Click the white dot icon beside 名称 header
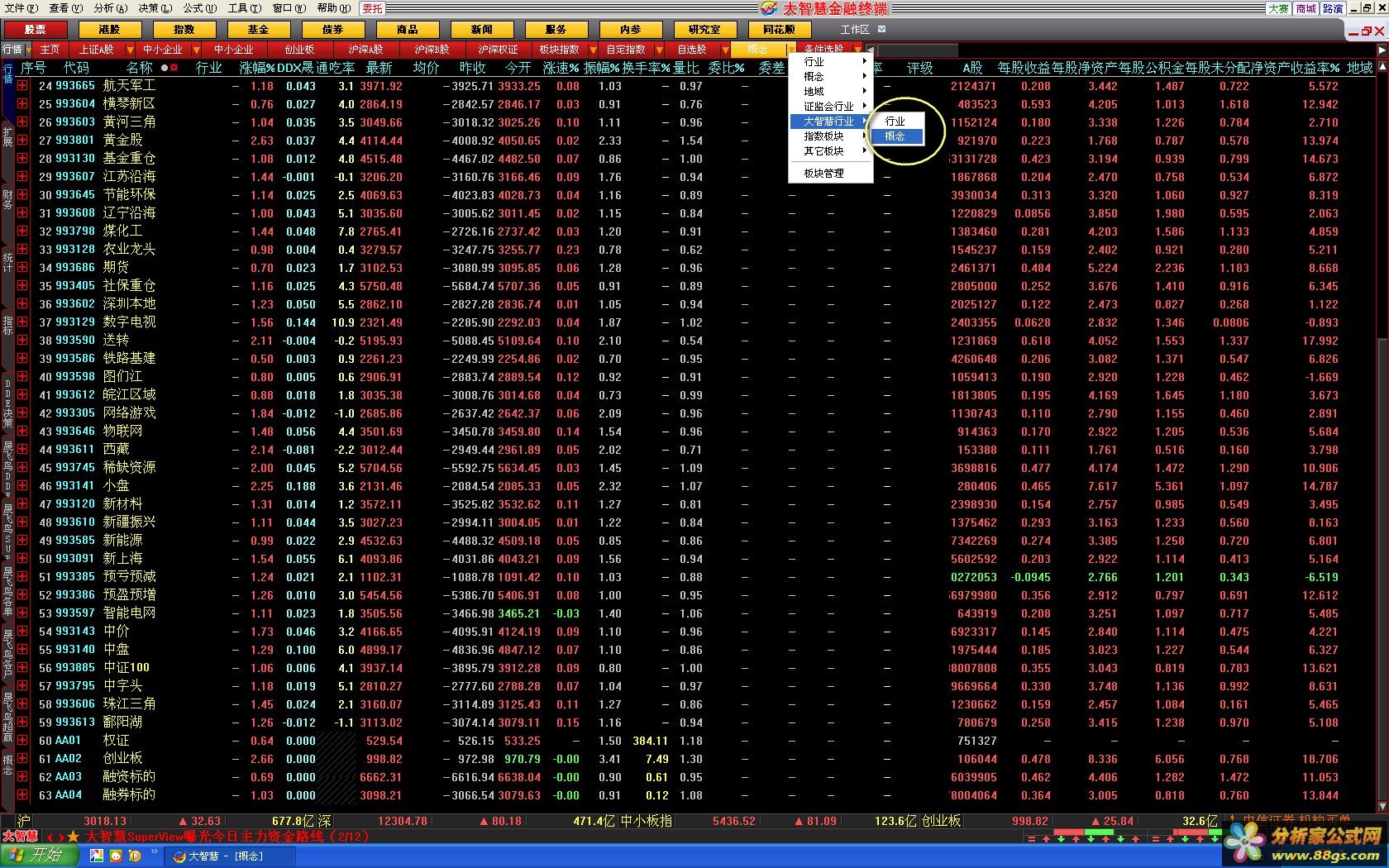The image size is (1389, 868). [165, 68]
